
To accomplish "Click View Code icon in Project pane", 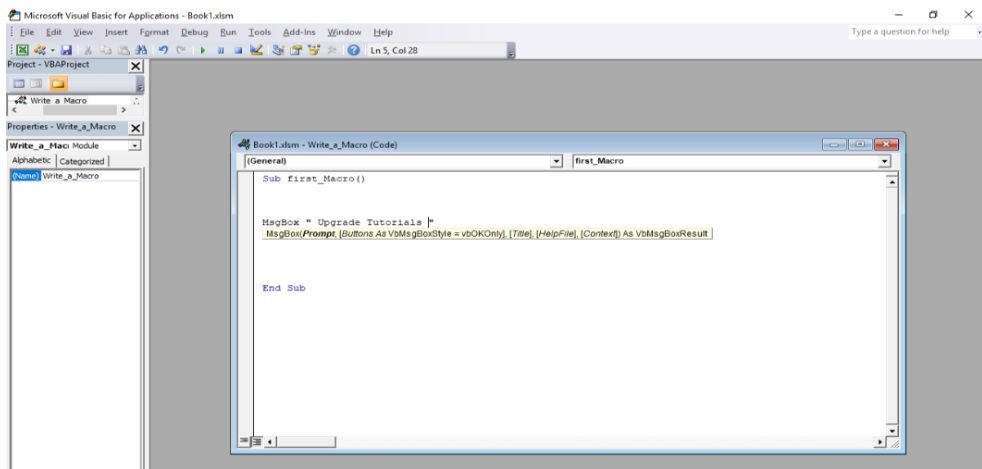I will [x=19, y=83].
